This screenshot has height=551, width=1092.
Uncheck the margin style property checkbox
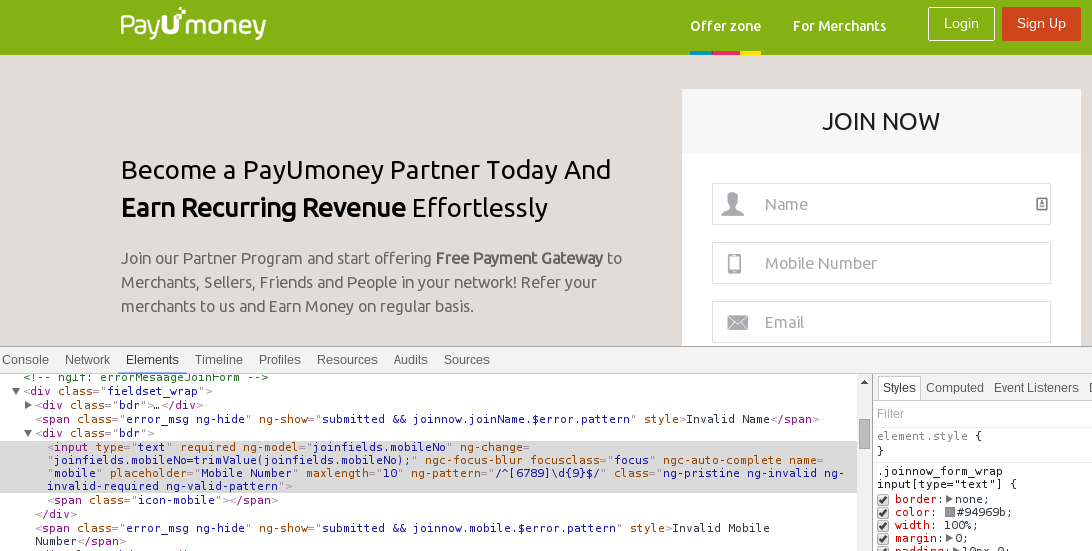882,538
